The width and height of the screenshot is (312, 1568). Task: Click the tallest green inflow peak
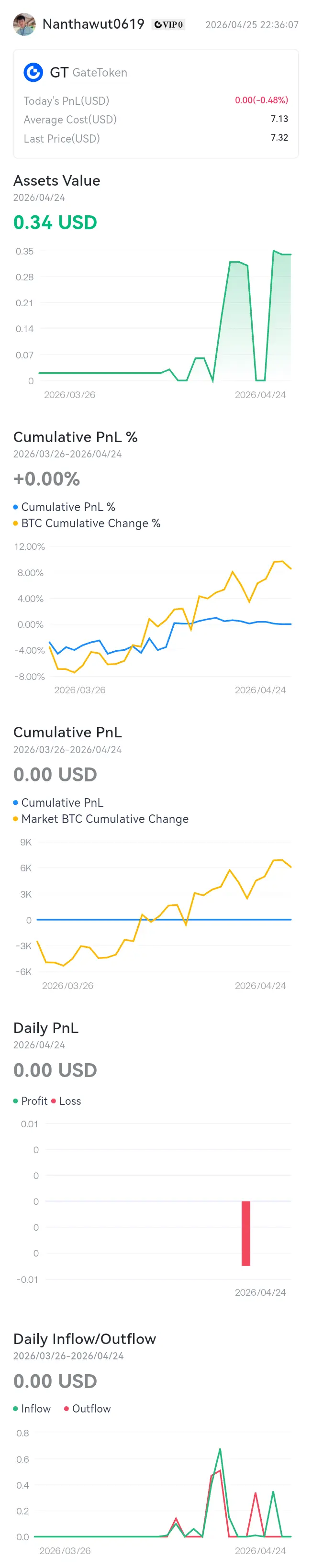coord(220,1449)
